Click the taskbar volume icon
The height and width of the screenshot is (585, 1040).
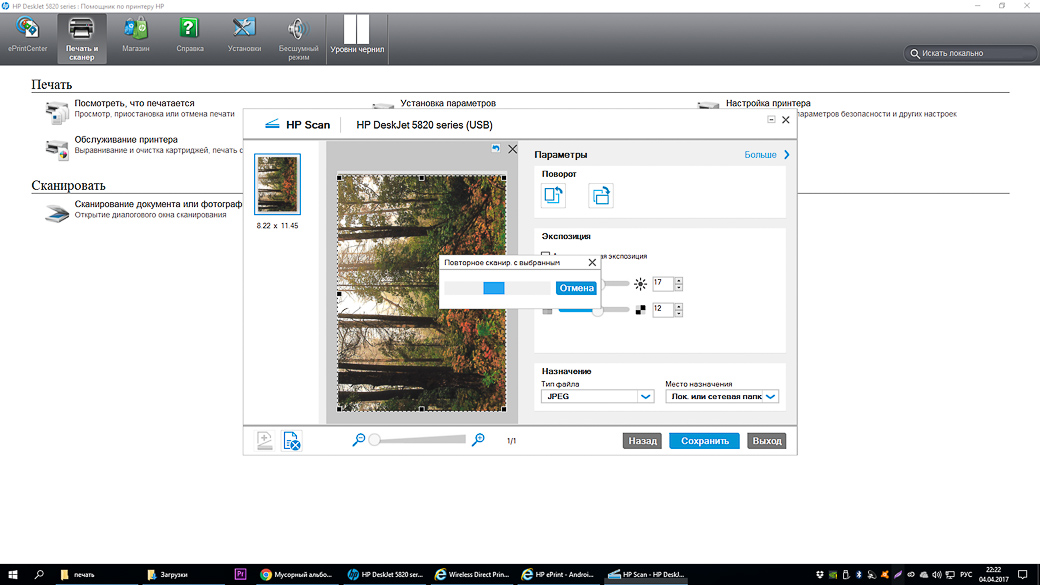pos(937,574)
